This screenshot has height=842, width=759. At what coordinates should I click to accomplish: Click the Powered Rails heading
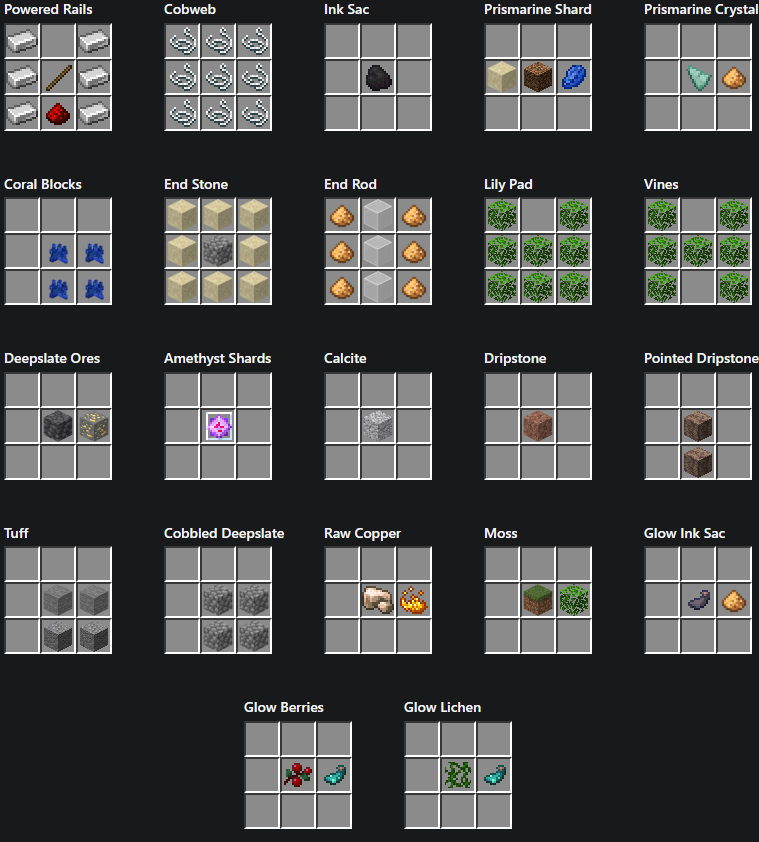click(48, 10)
